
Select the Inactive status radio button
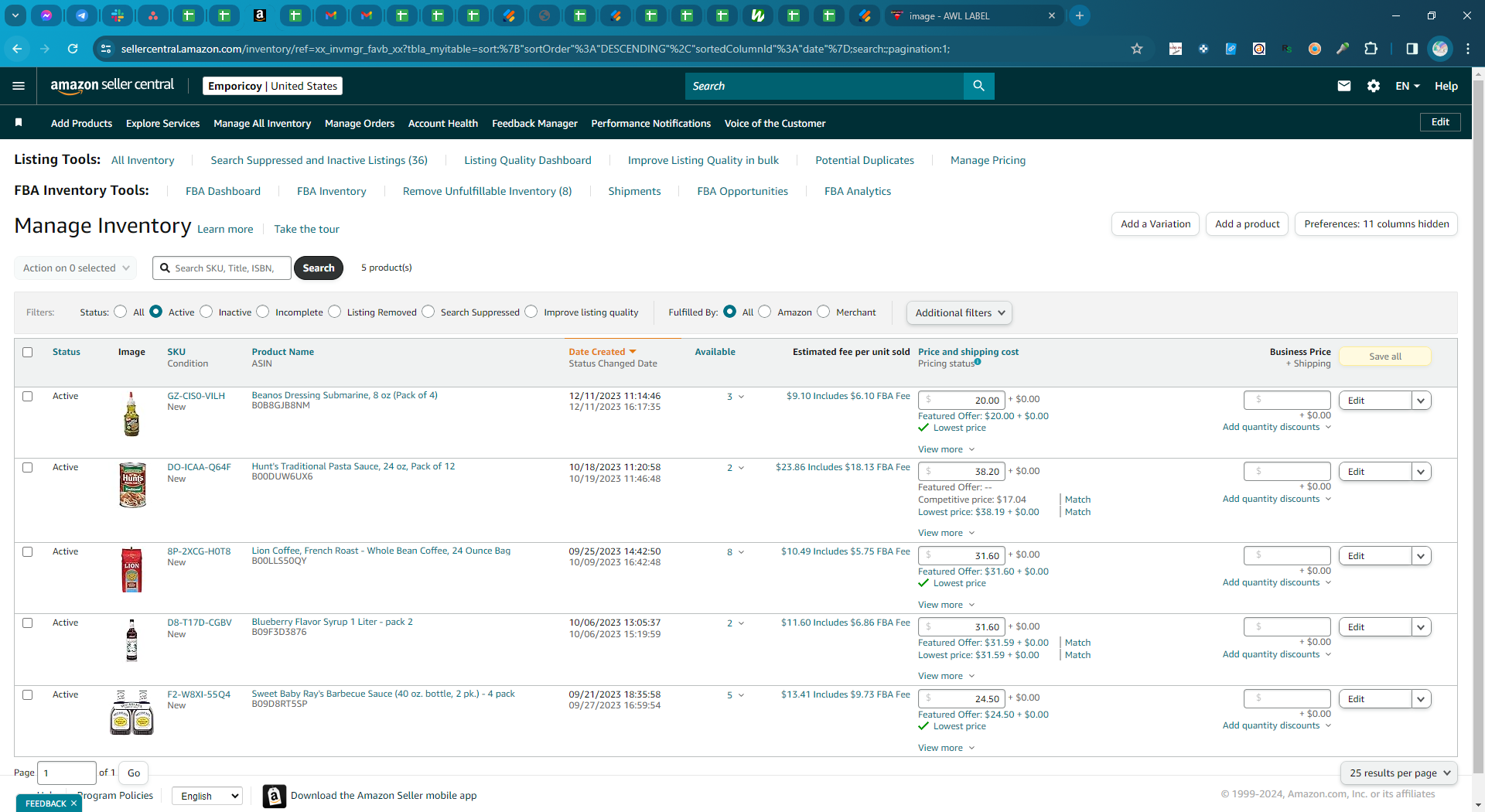[x=206, y=312]
